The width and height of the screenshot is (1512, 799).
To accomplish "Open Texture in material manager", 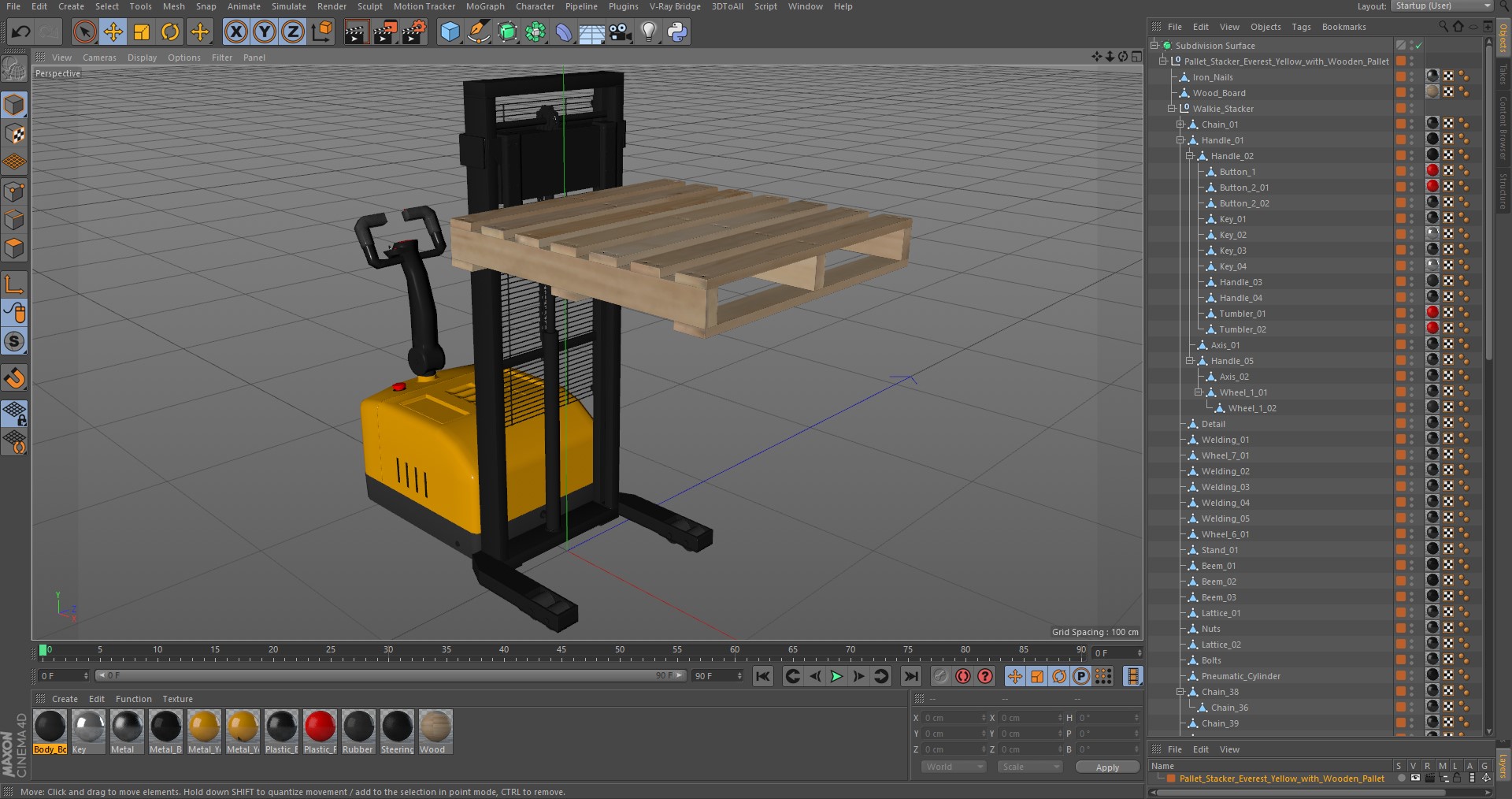I will pos(177,699).
